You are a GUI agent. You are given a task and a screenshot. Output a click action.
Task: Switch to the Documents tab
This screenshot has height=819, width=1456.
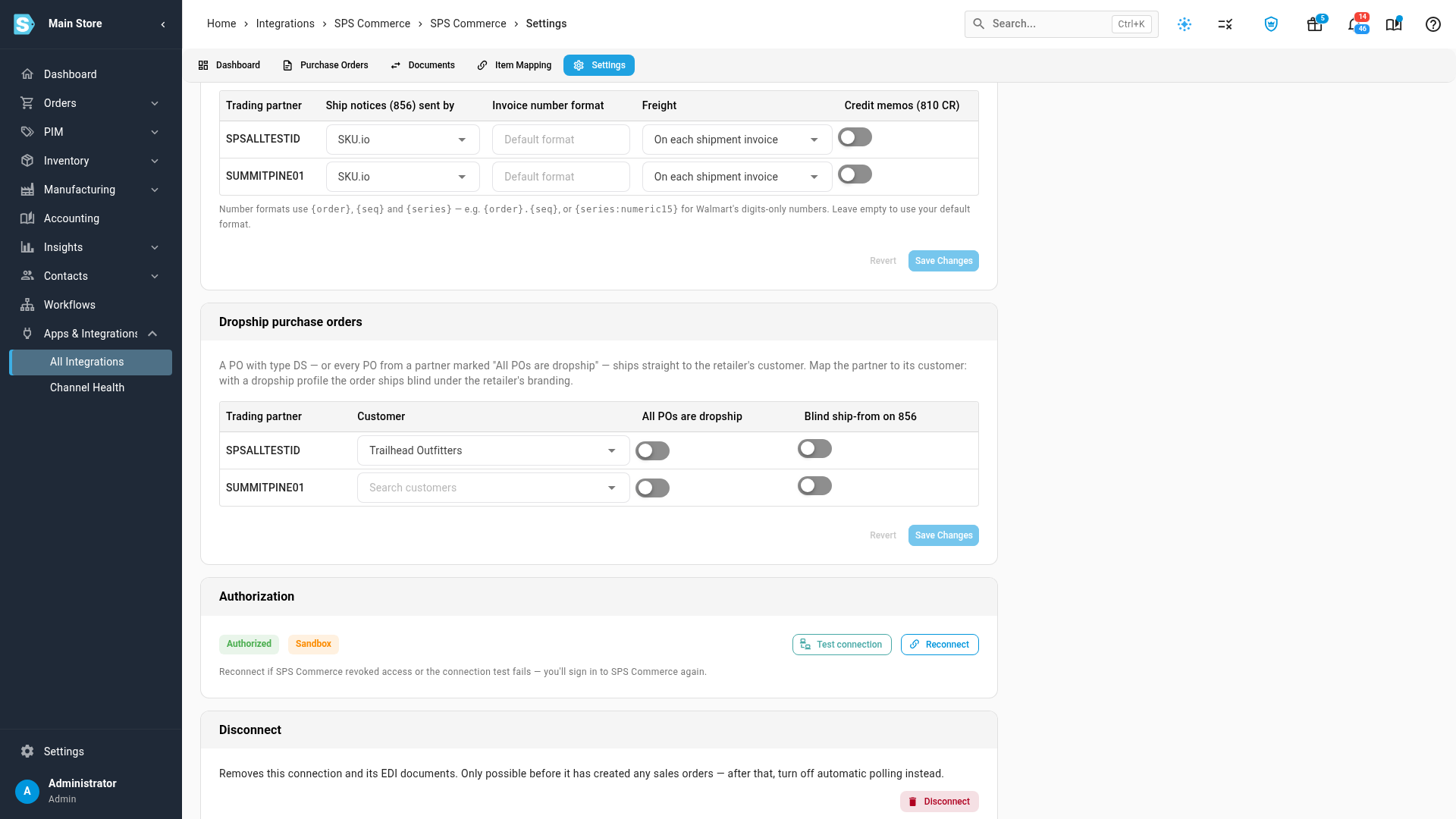coord(422,65)
